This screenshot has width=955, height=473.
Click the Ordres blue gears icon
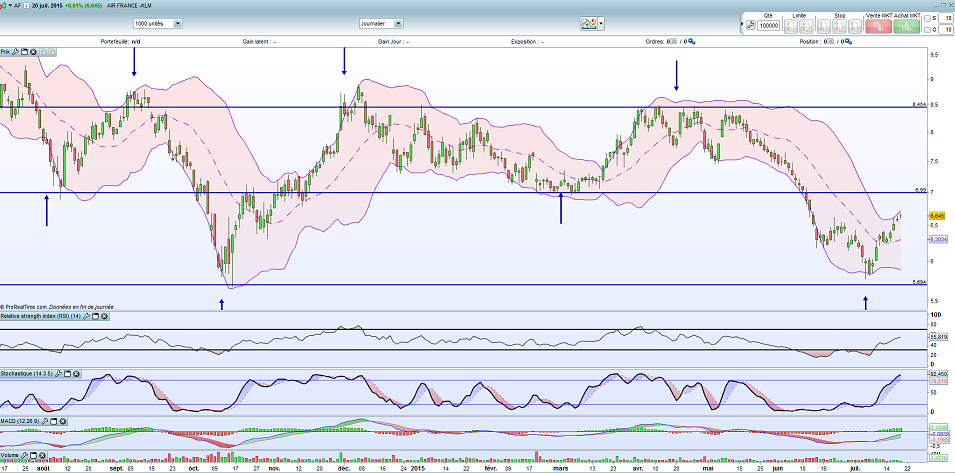[692, 42]
